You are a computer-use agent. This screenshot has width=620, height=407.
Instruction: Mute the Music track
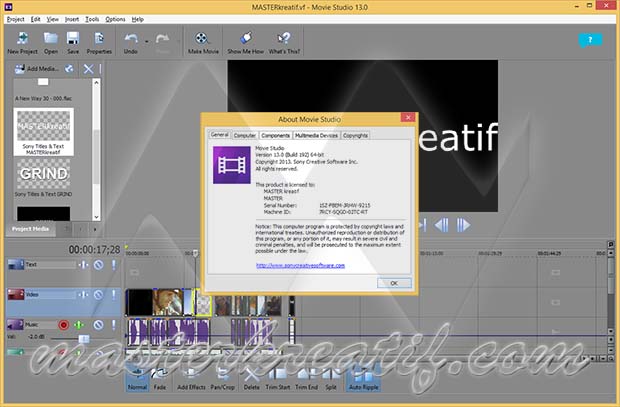(x=98, y=325)
